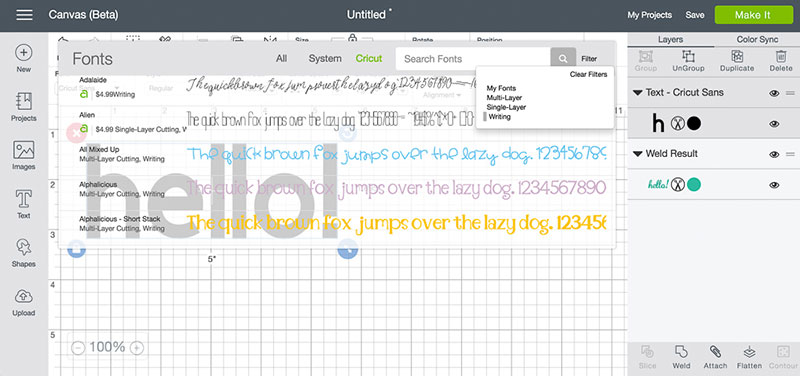Click the Attach tool
This screenshot has width=800, height=376.
715,357
